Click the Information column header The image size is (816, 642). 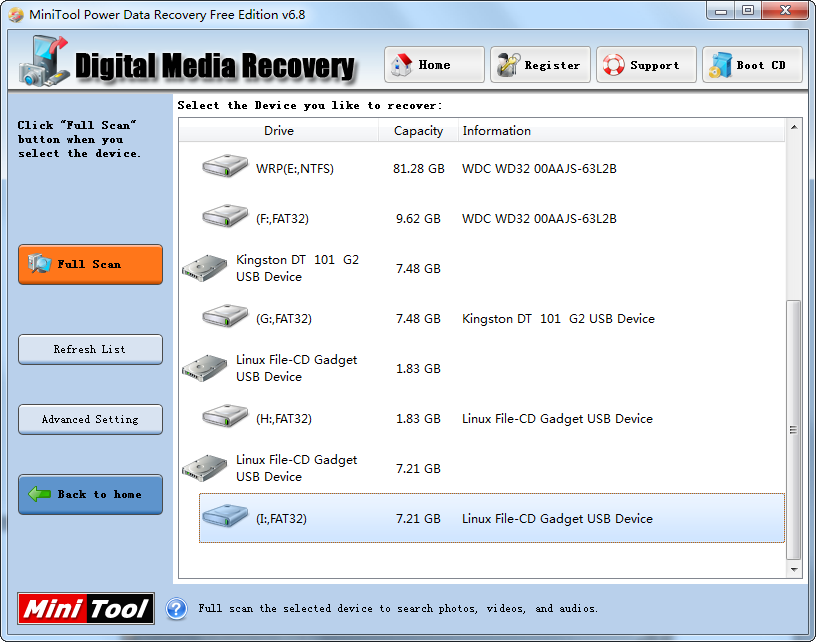(x=621, y=131)
